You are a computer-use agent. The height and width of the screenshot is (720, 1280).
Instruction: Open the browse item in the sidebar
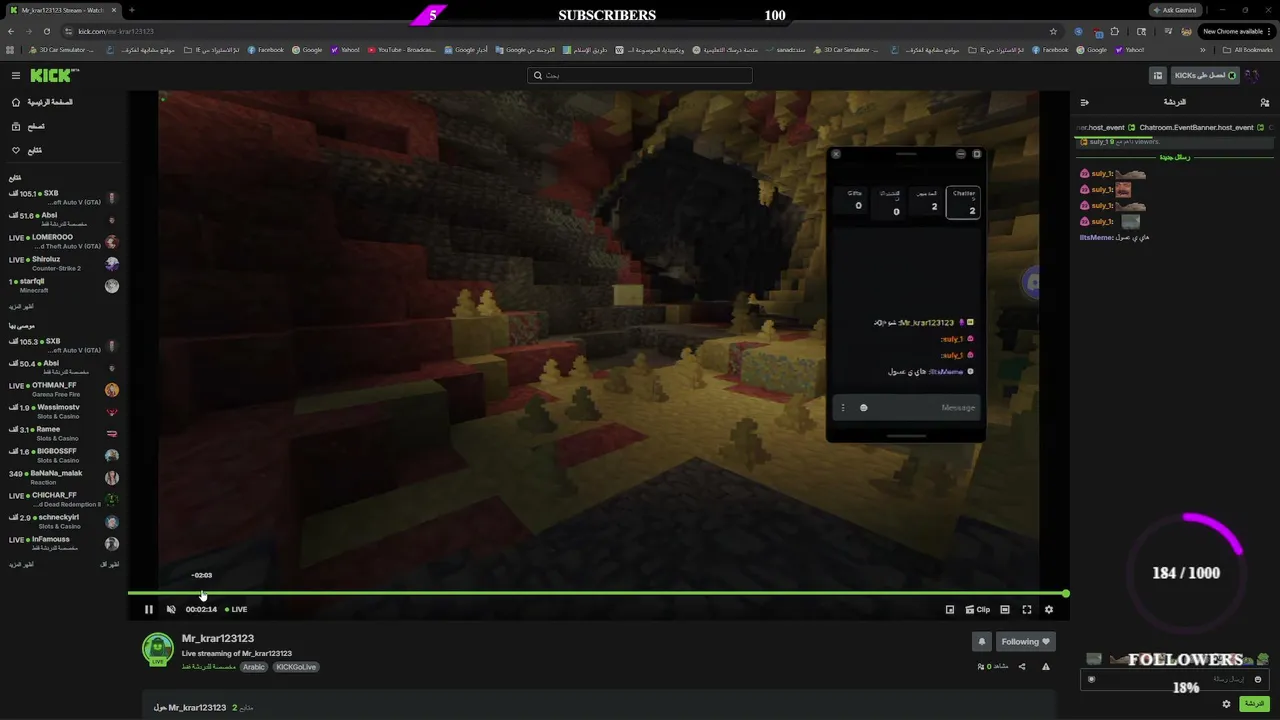pyautogui.click(x=28, y=126)
